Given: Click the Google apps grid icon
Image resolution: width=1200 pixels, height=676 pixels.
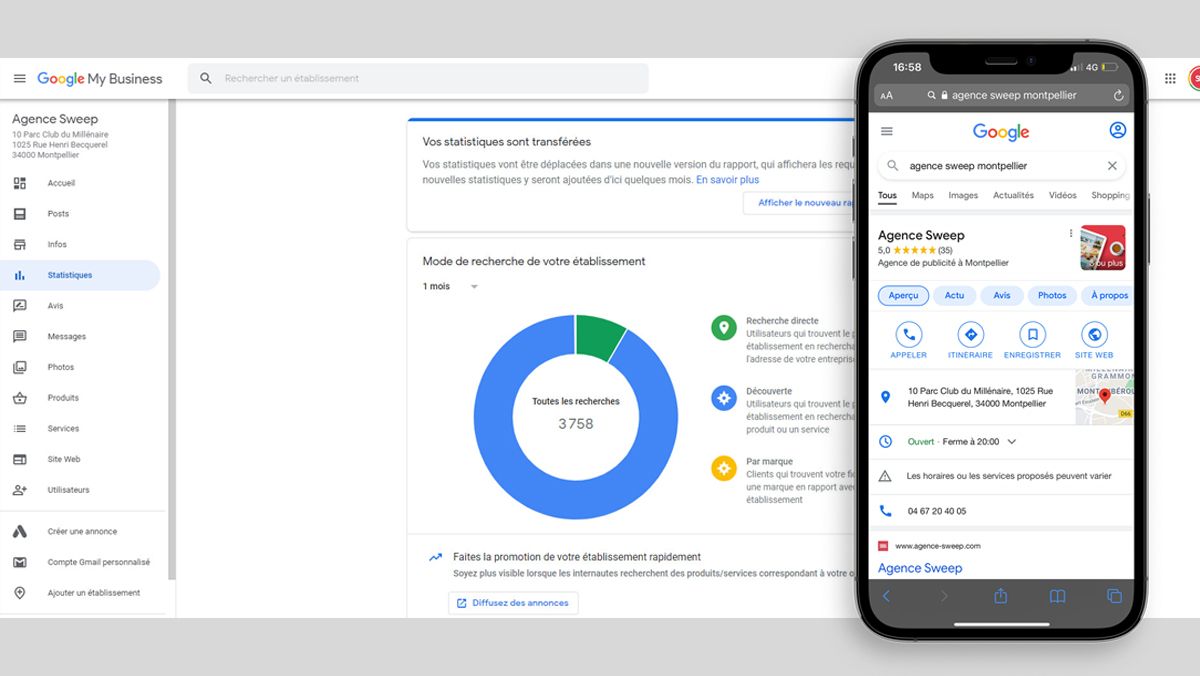Looking at the screenshot, I should [1170, 78].
